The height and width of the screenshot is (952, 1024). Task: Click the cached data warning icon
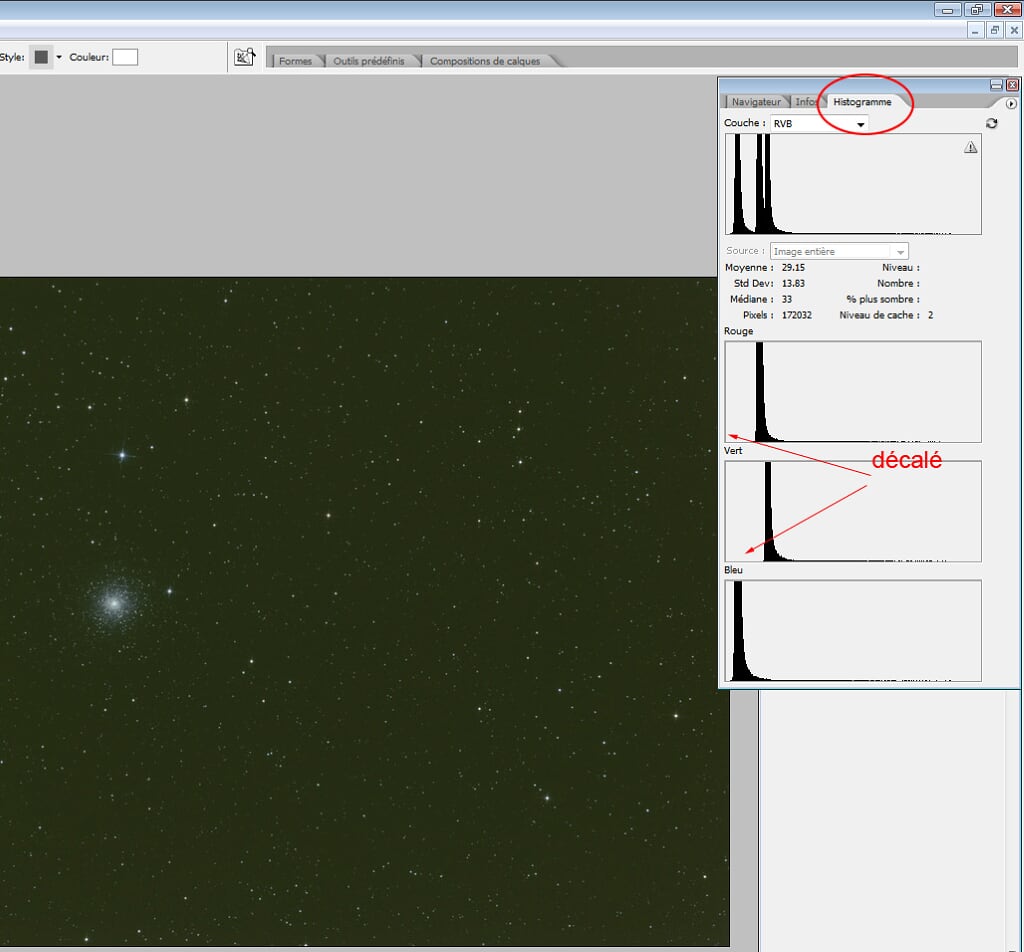[x=971, y=147]
